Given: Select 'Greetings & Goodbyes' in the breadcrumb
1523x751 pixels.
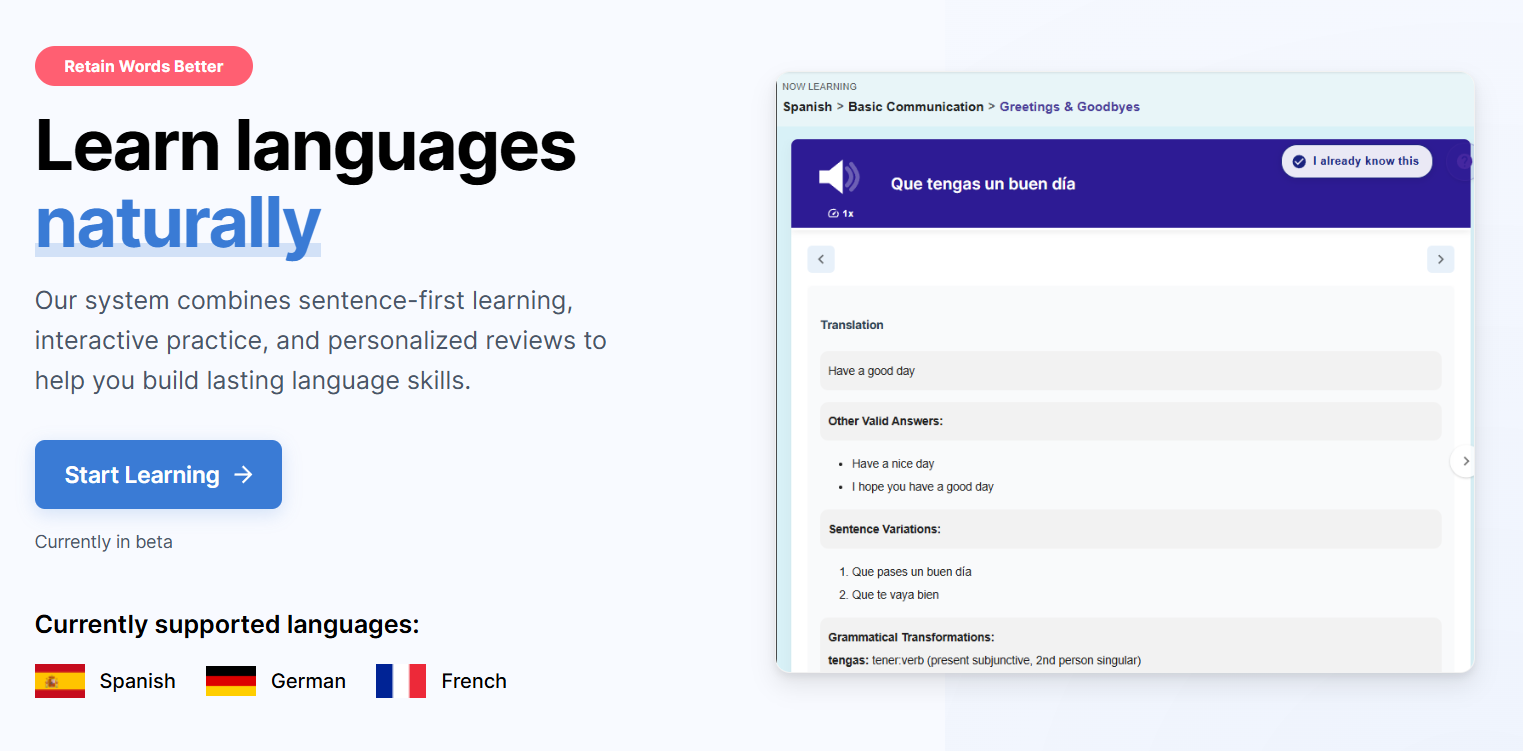Looking at the screenshot, I should tap(1069, 106).
